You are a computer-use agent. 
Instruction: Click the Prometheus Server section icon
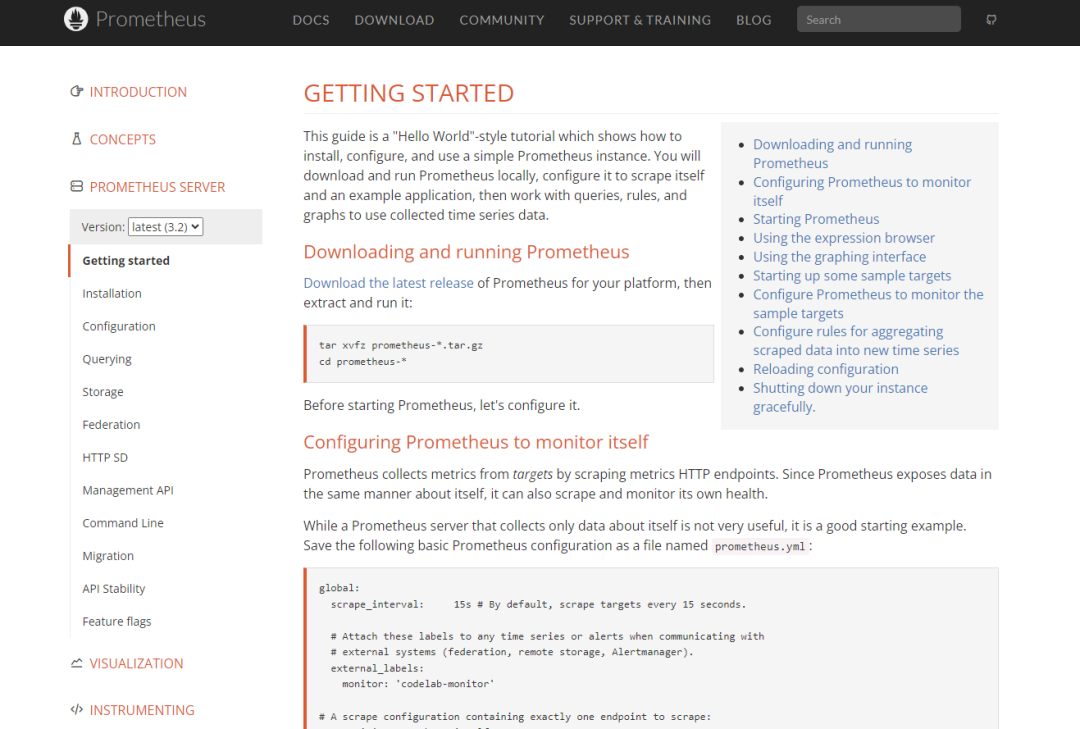76,187
